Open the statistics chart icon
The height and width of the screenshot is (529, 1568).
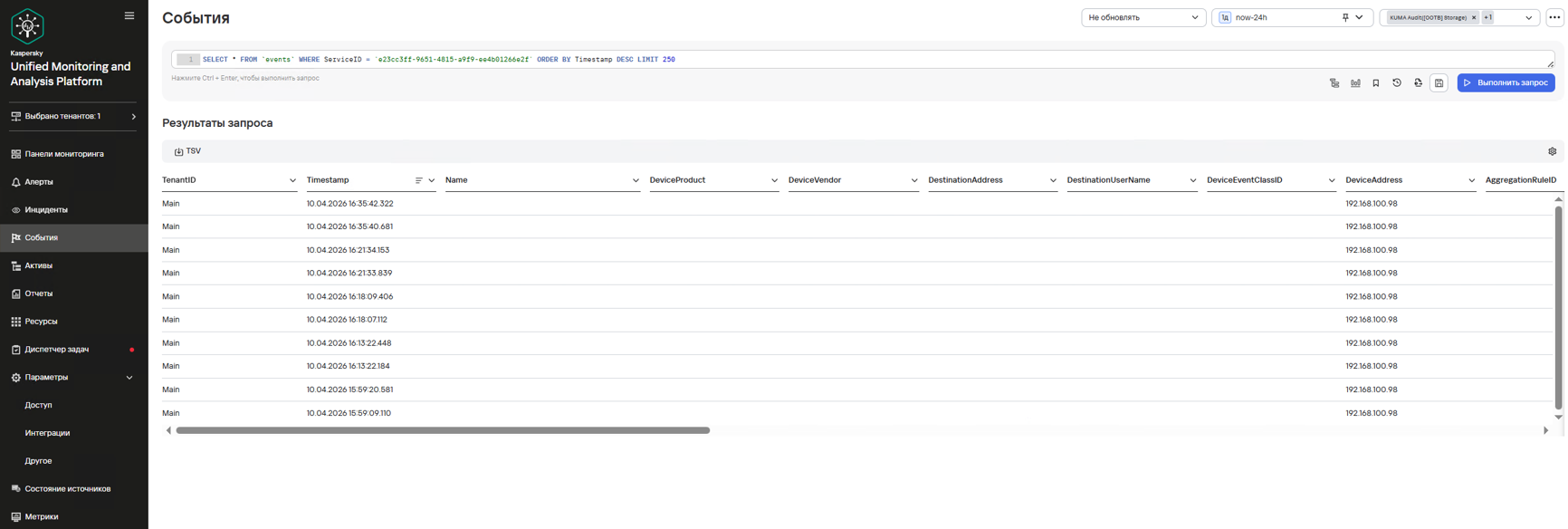click(x=1355, y=82)
